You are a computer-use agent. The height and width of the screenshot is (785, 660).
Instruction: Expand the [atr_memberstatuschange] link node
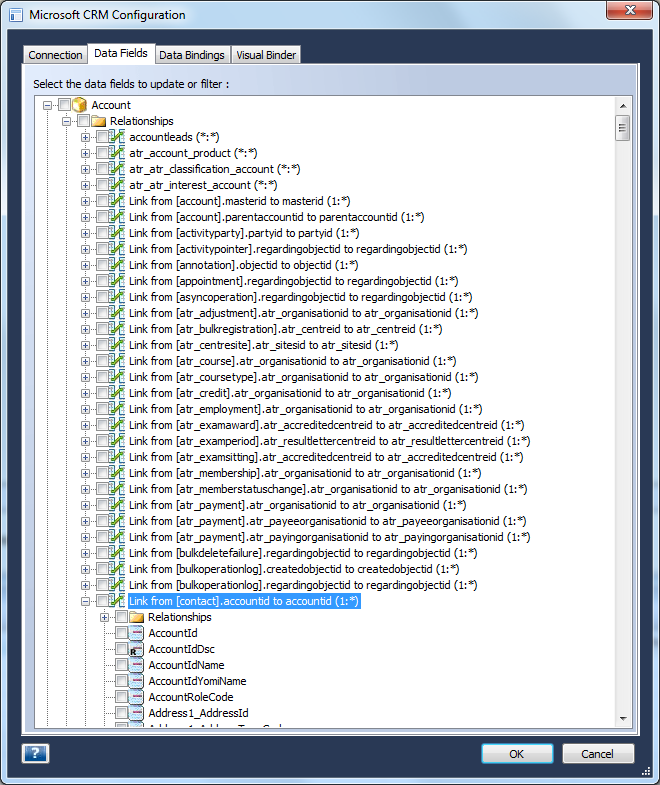tap(86, 489)
